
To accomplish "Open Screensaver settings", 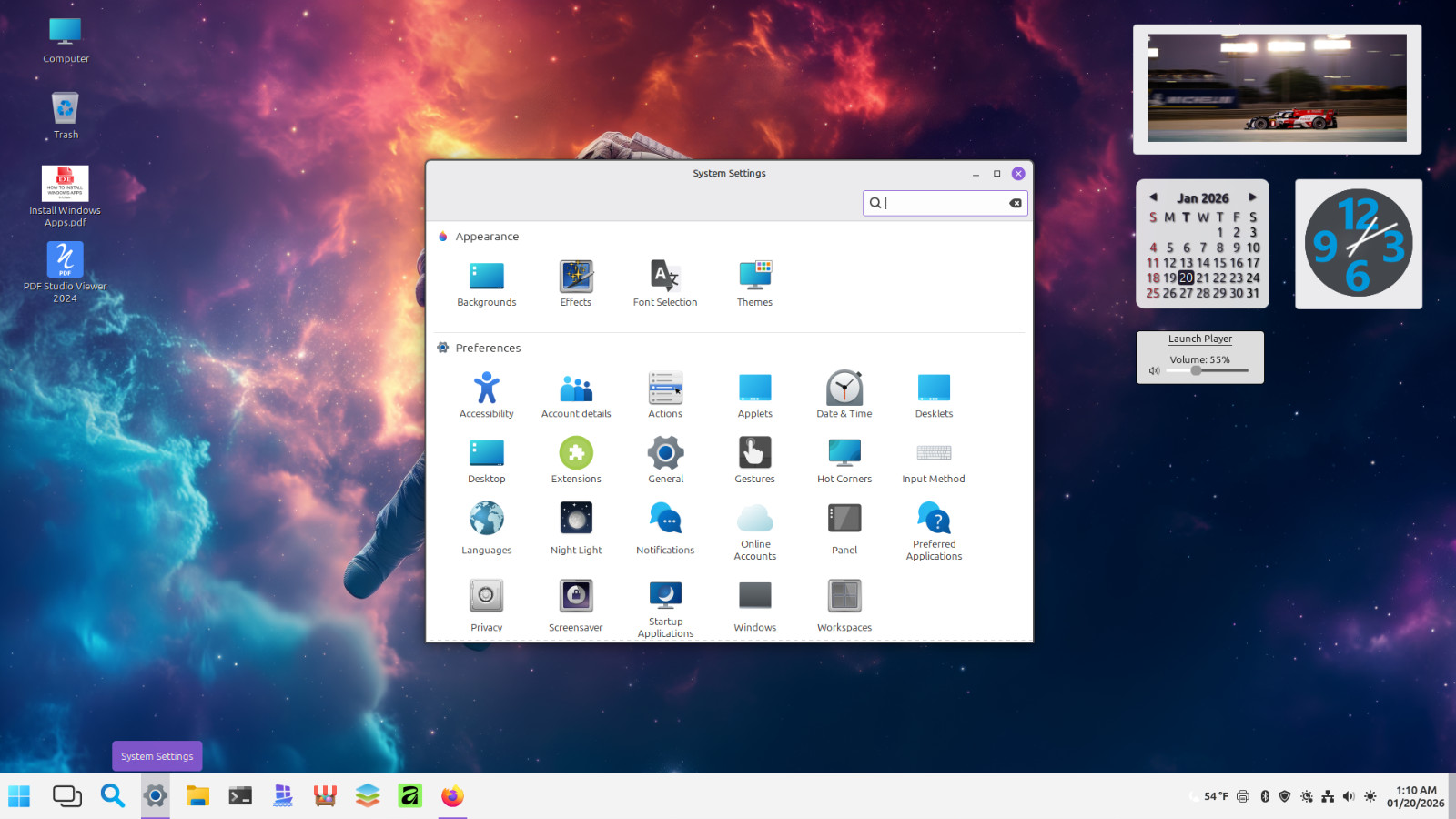I will click(576, 606).
